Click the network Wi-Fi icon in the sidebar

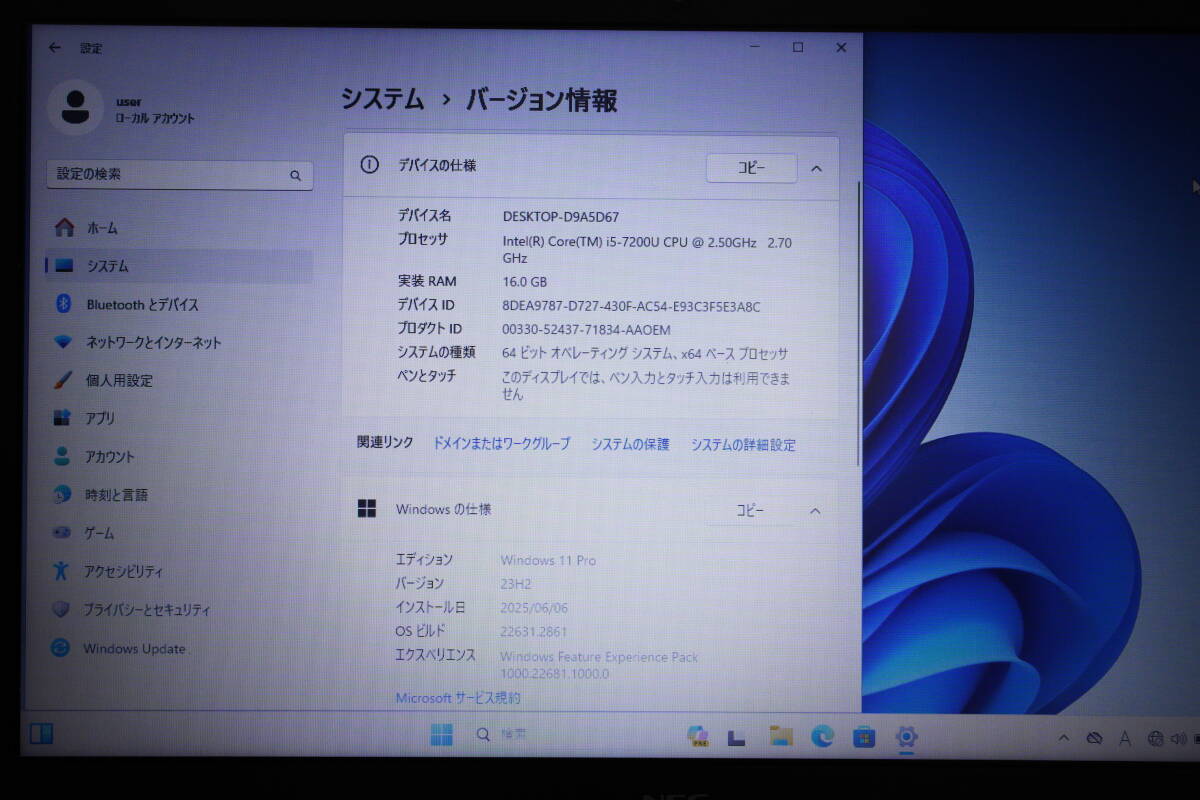coord(63,342)
